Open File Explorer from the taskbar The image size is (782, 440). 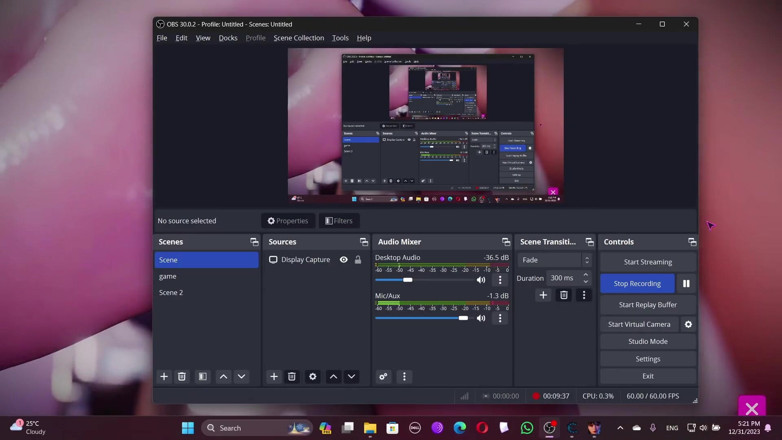[370, 428]
